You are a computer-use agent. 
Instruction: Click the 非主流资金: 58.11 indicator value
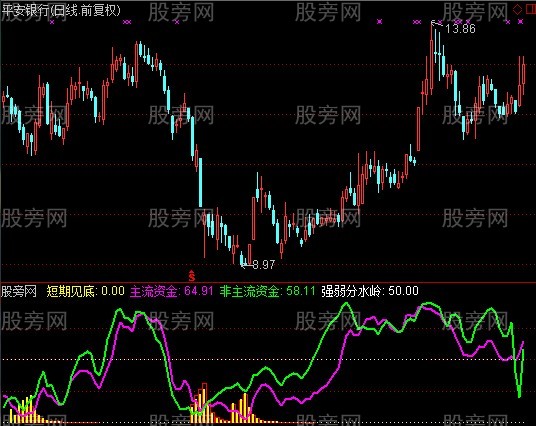point(267,291)
